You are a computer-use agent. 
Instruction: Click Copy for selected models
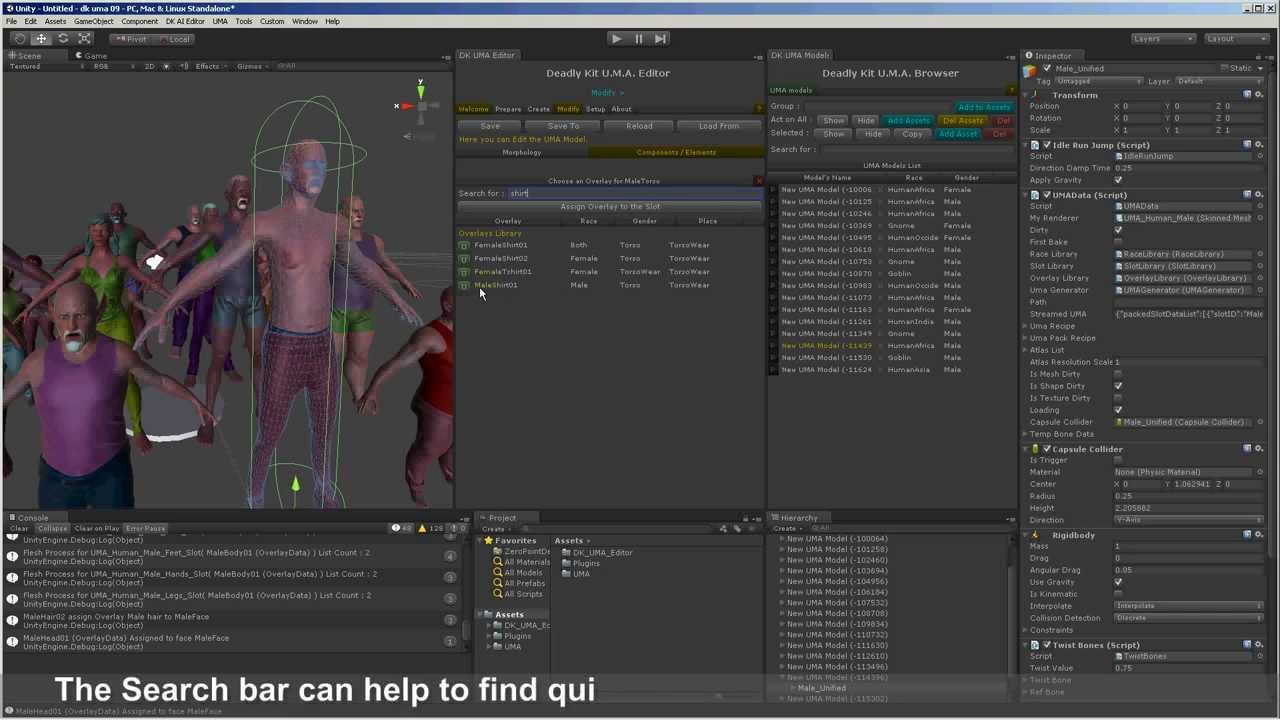click(912, 134)
